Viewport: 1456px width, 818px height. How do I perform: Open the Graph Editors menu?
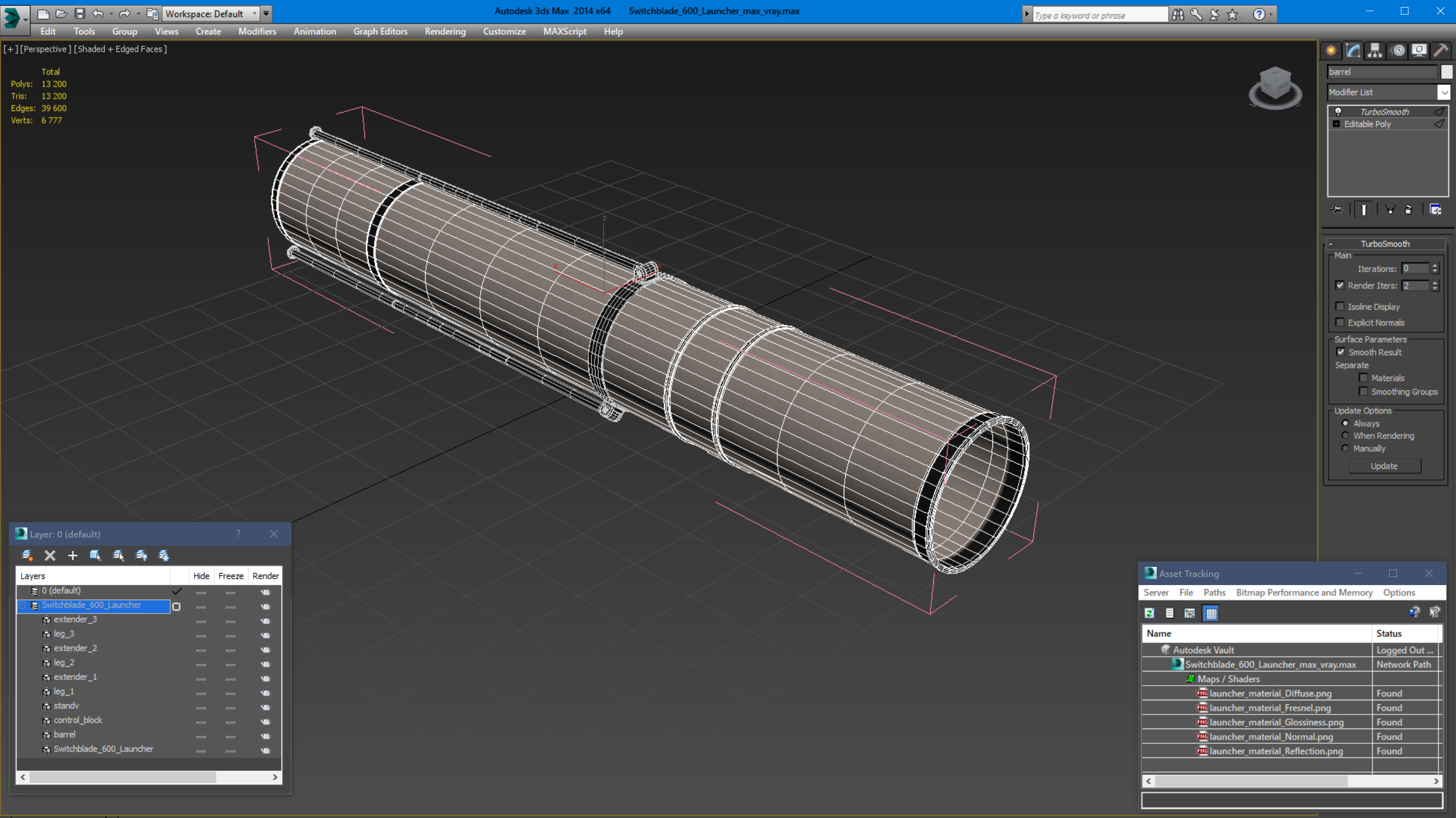pyautogui.click(x=380, y=32)
